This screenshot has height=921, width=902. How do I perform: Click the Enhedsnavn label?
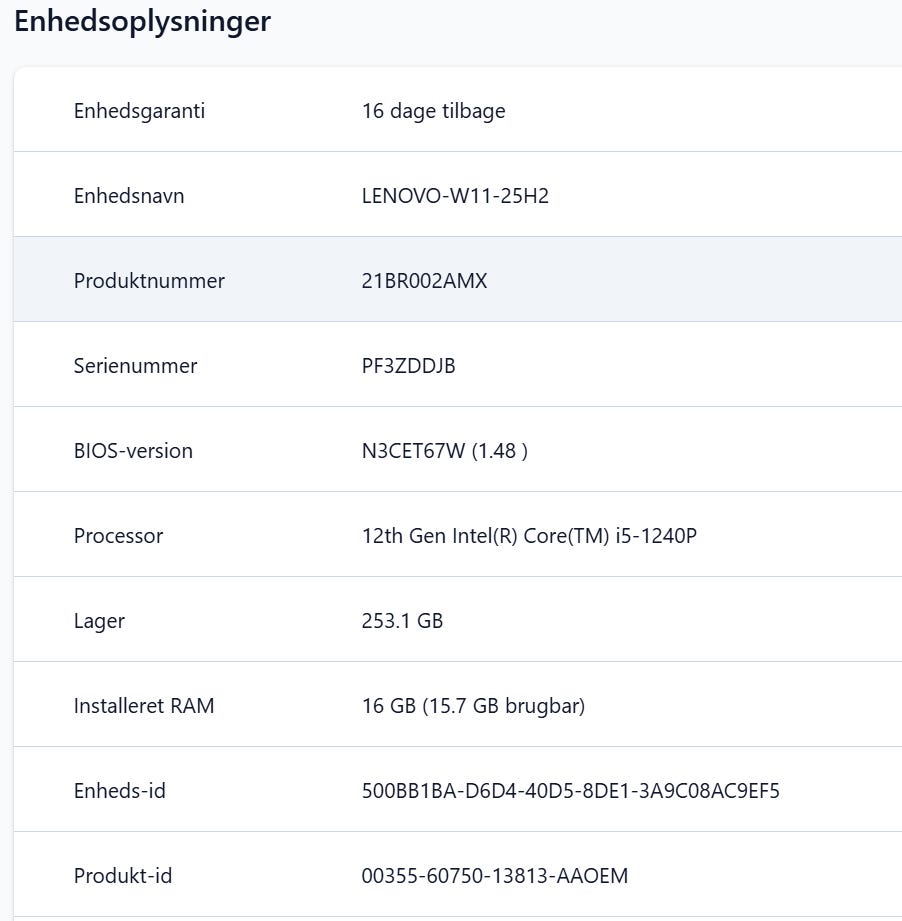[x=129, y=196]
